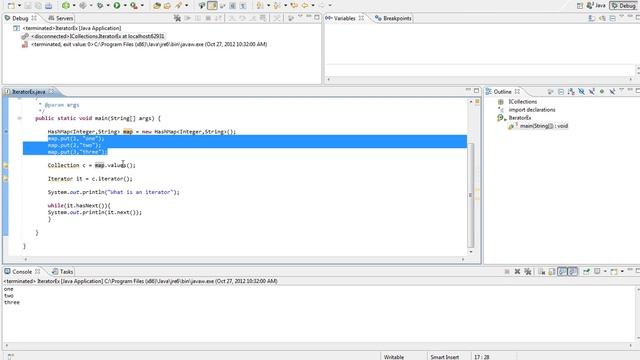Click the Step Return icon in Debug view

pos(253,18)
